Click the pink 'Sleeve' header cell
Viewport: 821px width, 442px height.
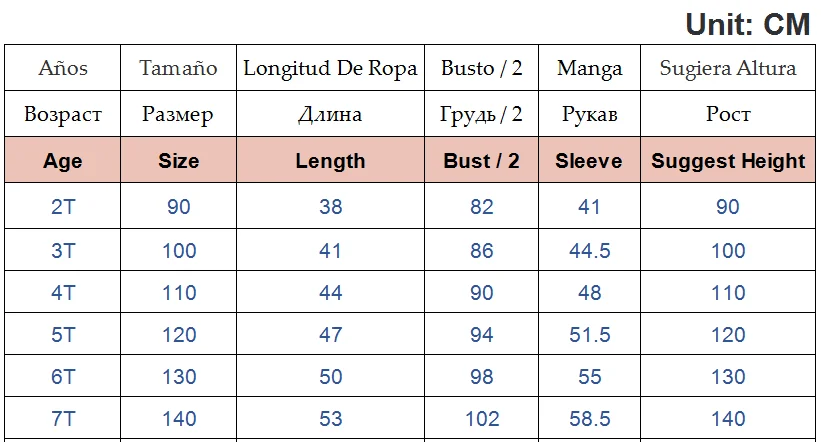589,161
